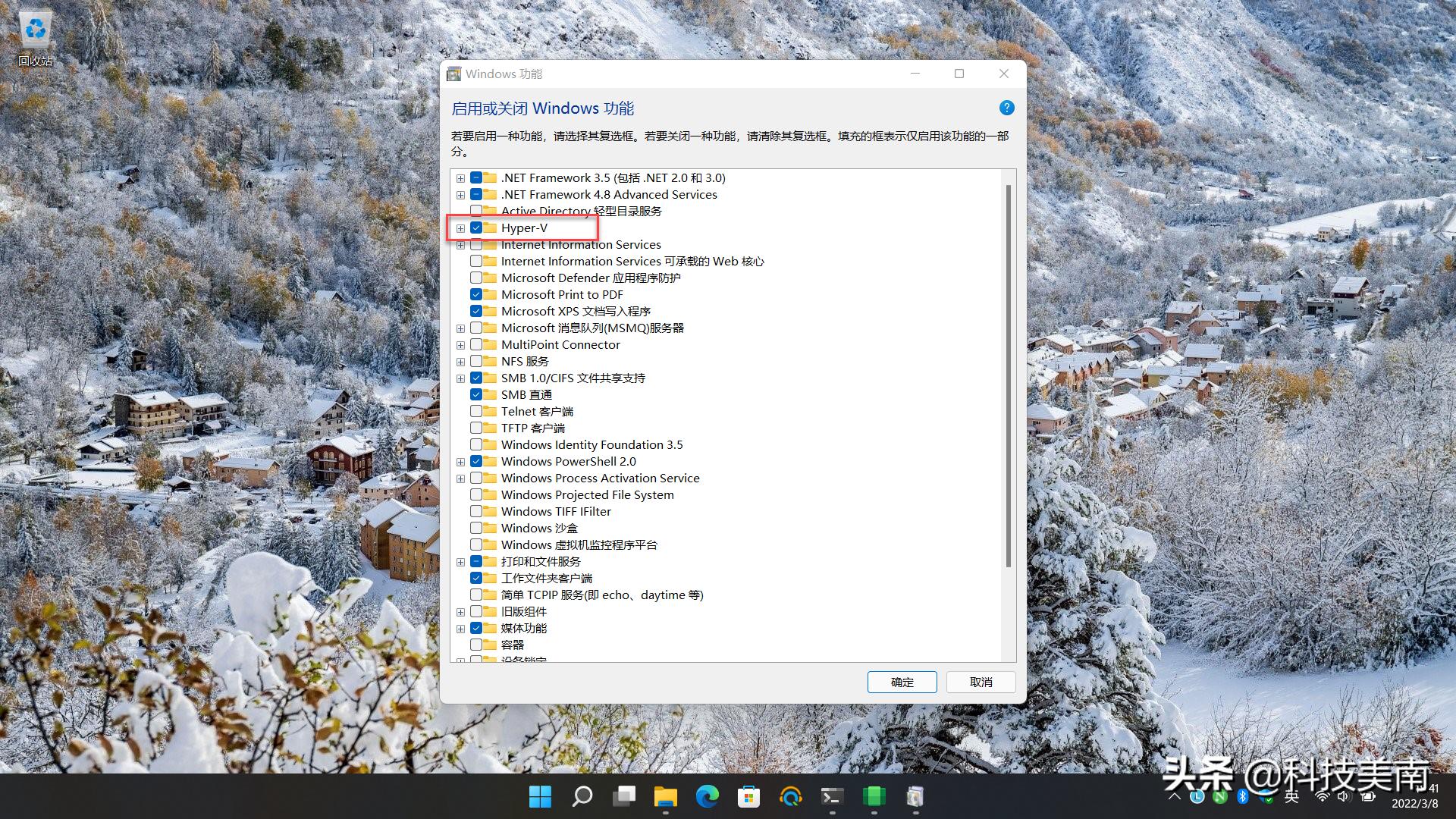Screen dimensions: 1456x819
Task: Launch Windows Terminal from the taskbar
Action: (832, 797)
